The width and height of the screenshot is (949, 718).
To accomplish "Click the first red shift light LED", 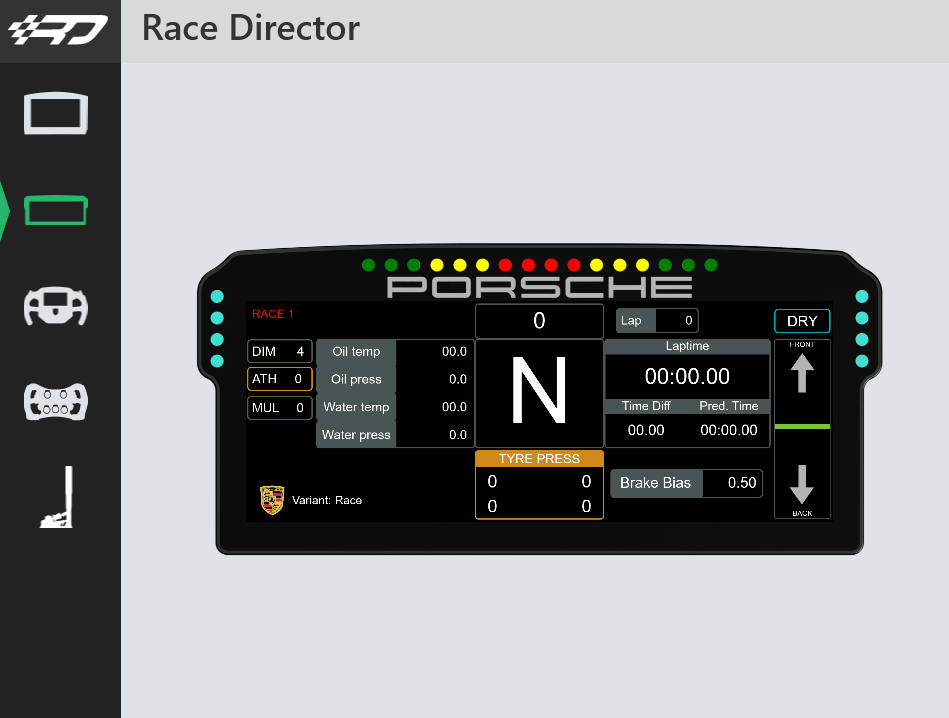I will 505,265.
